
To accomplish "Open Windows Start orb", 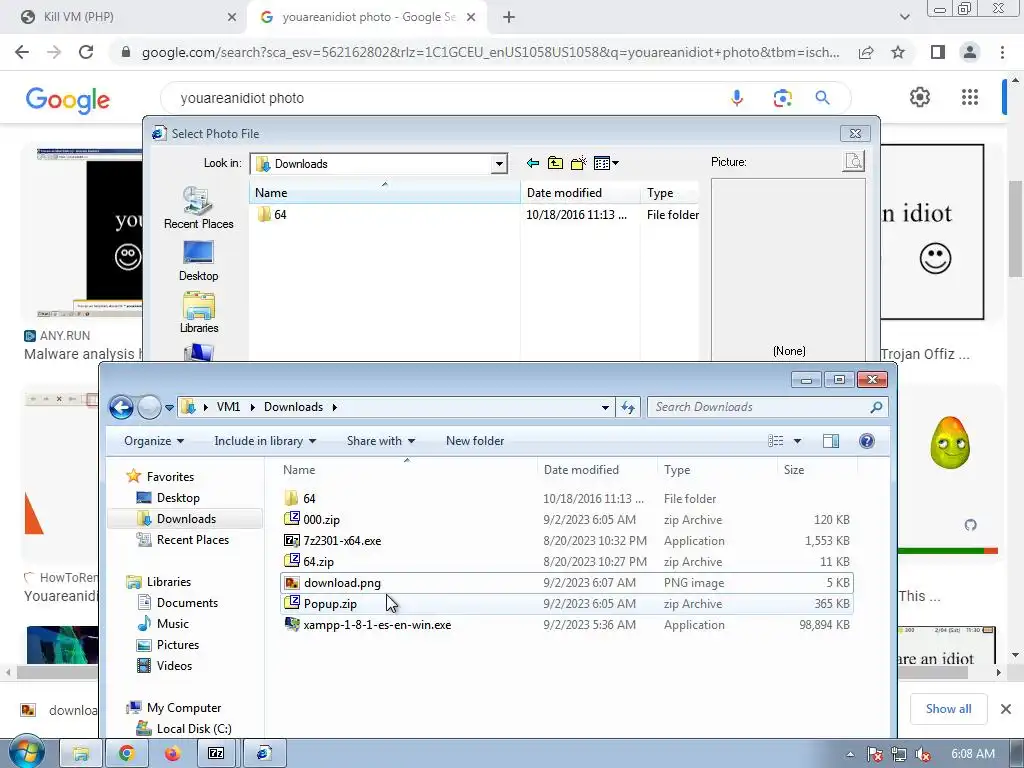I will pos(26,752).
